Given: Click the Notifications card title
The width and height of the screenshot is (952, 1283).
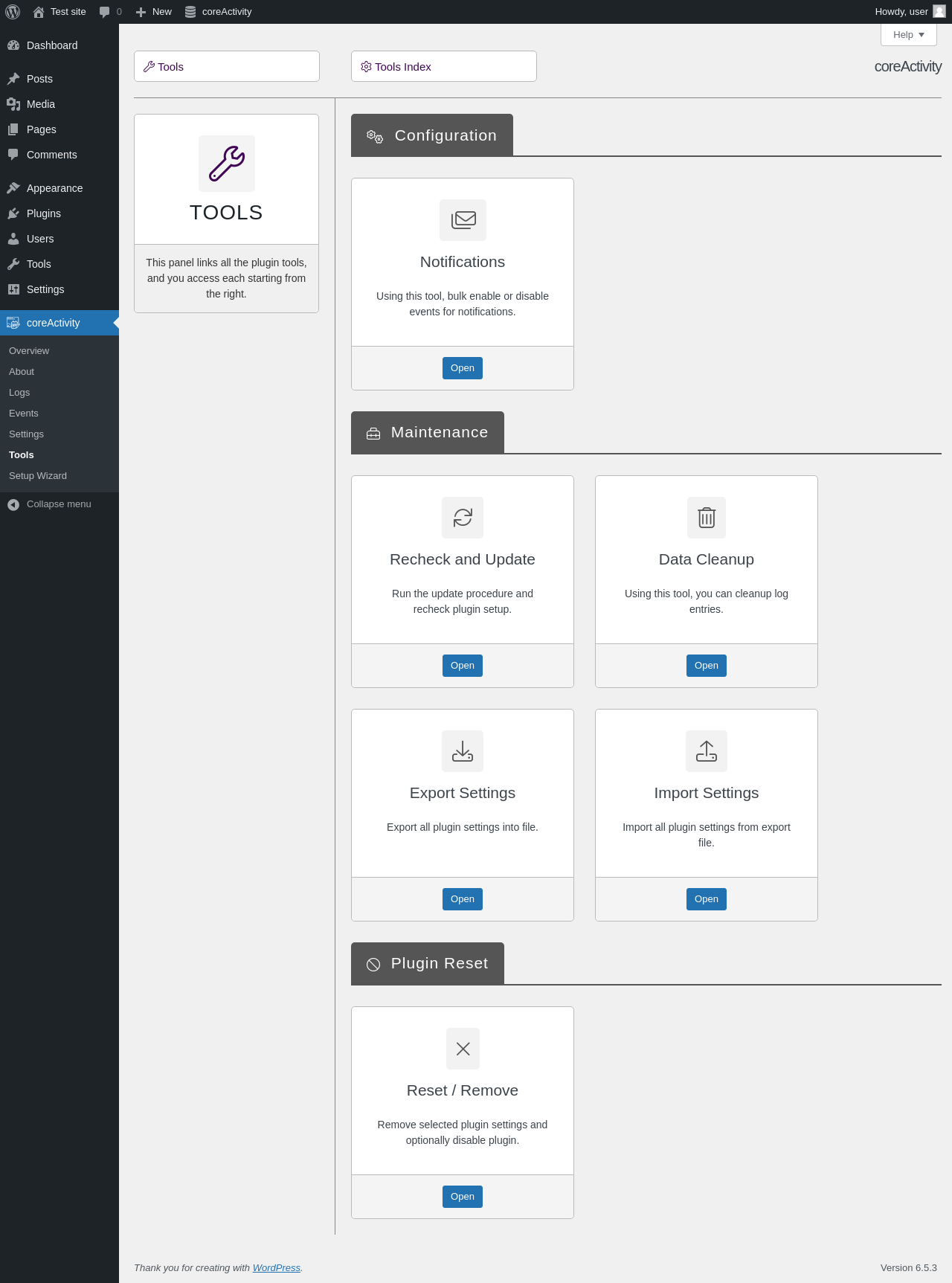Looking at the screenshot, I should [x=463, y=262].
